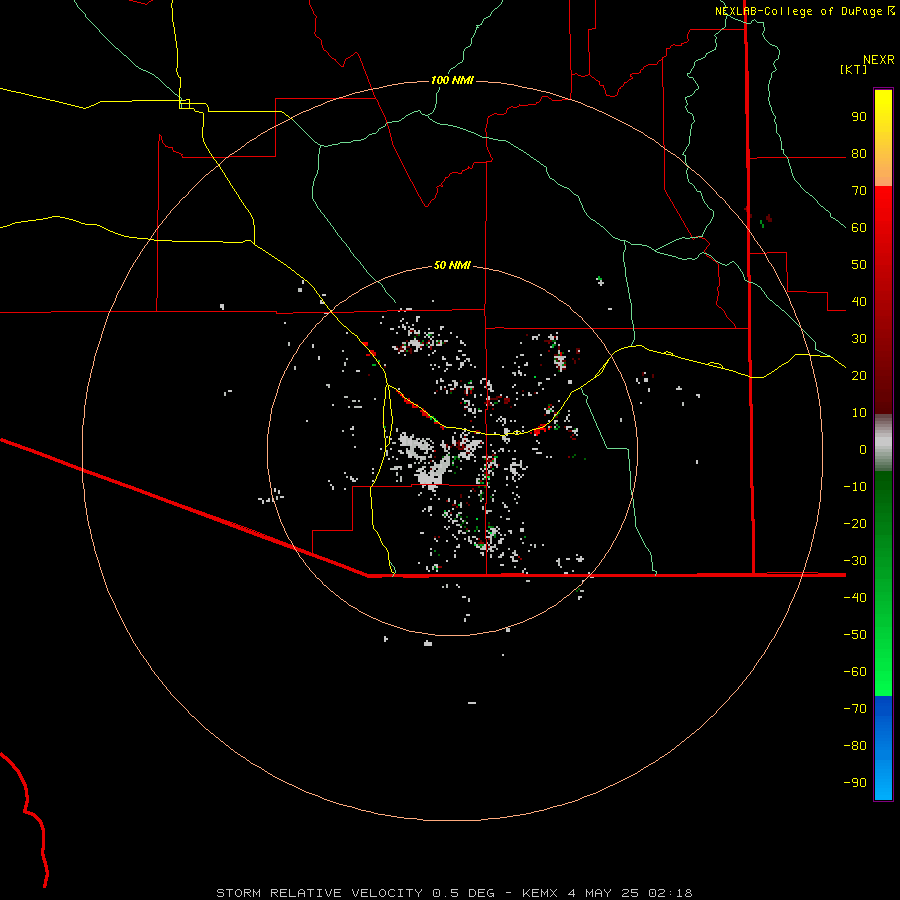Click the -60 value on the velocity scale
Viewport: 900px width, 900px height.
855,672
